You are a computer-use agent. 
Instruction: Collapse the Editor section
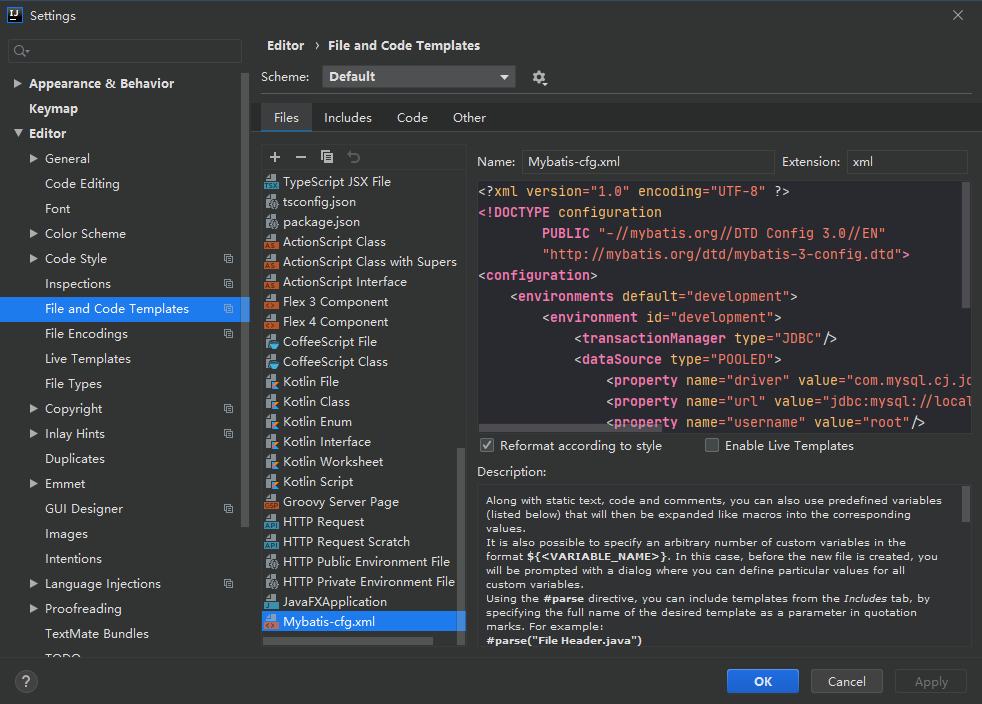(x=18, y=133)
